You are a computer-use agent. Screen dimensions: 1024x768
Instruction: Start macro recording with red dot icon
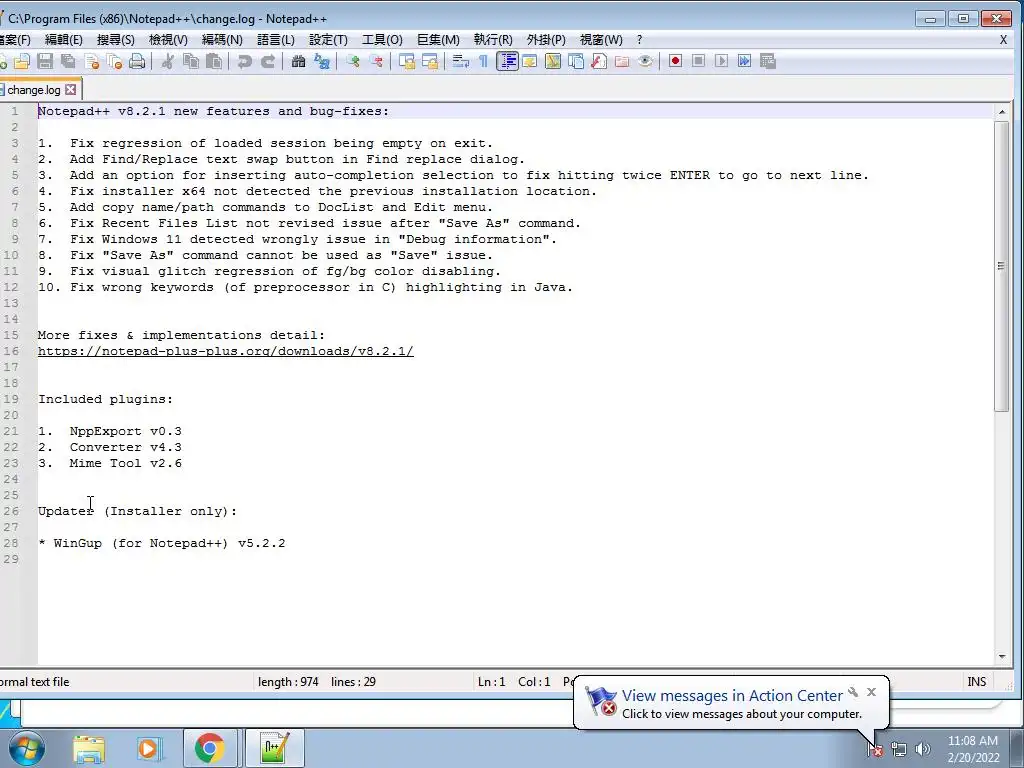click(675, 61)
